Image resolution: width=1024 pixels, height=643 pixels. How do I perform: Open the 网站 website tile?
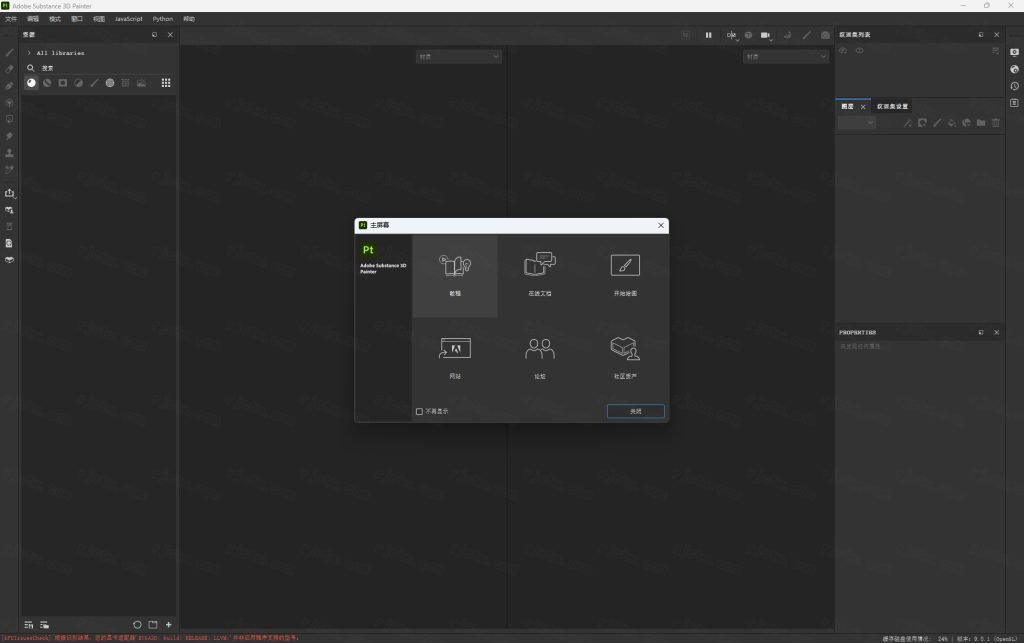(x=455, y=358)
